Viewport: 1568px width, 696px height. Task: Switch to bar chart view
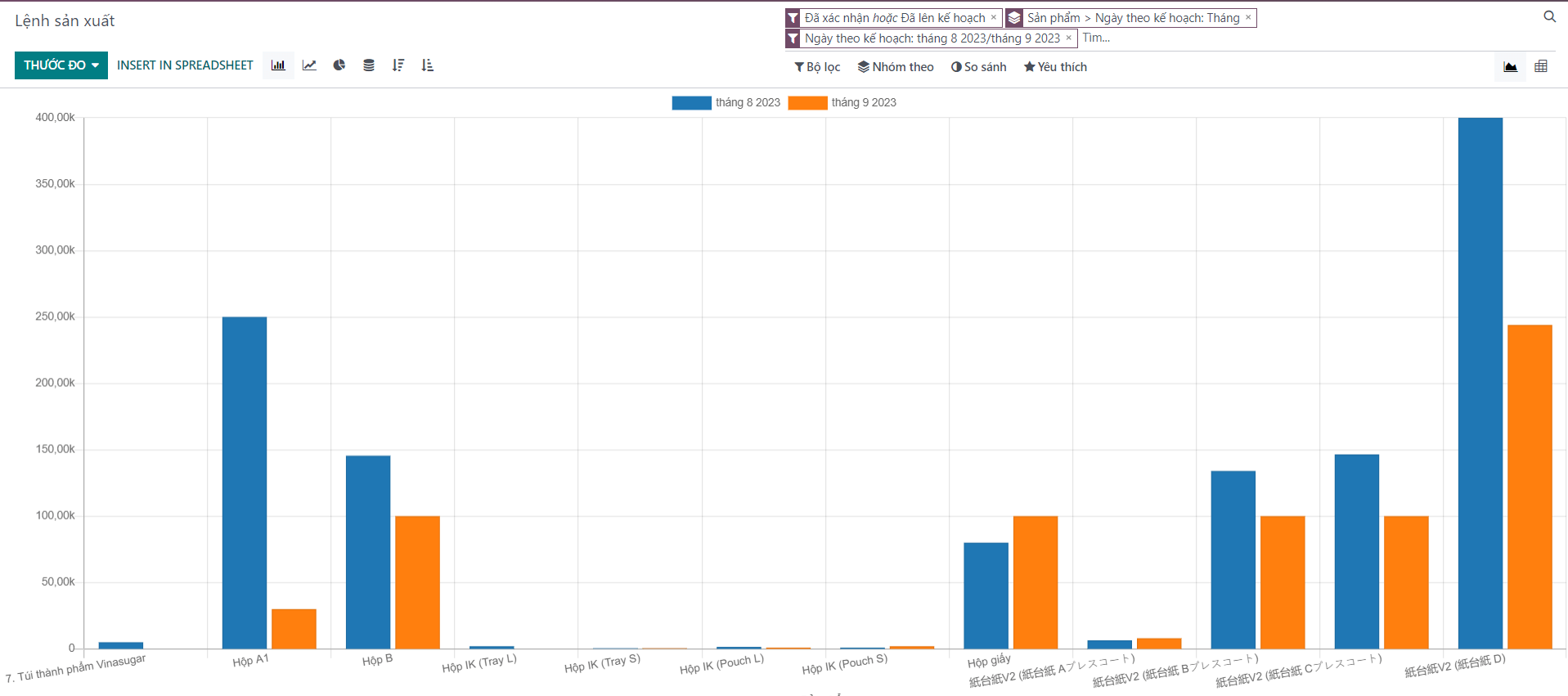coord(278,65)
